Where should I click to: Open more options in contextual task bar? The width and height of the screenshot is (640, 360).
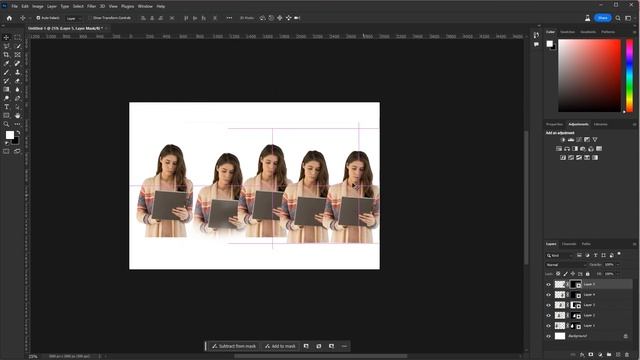point(344,346)
